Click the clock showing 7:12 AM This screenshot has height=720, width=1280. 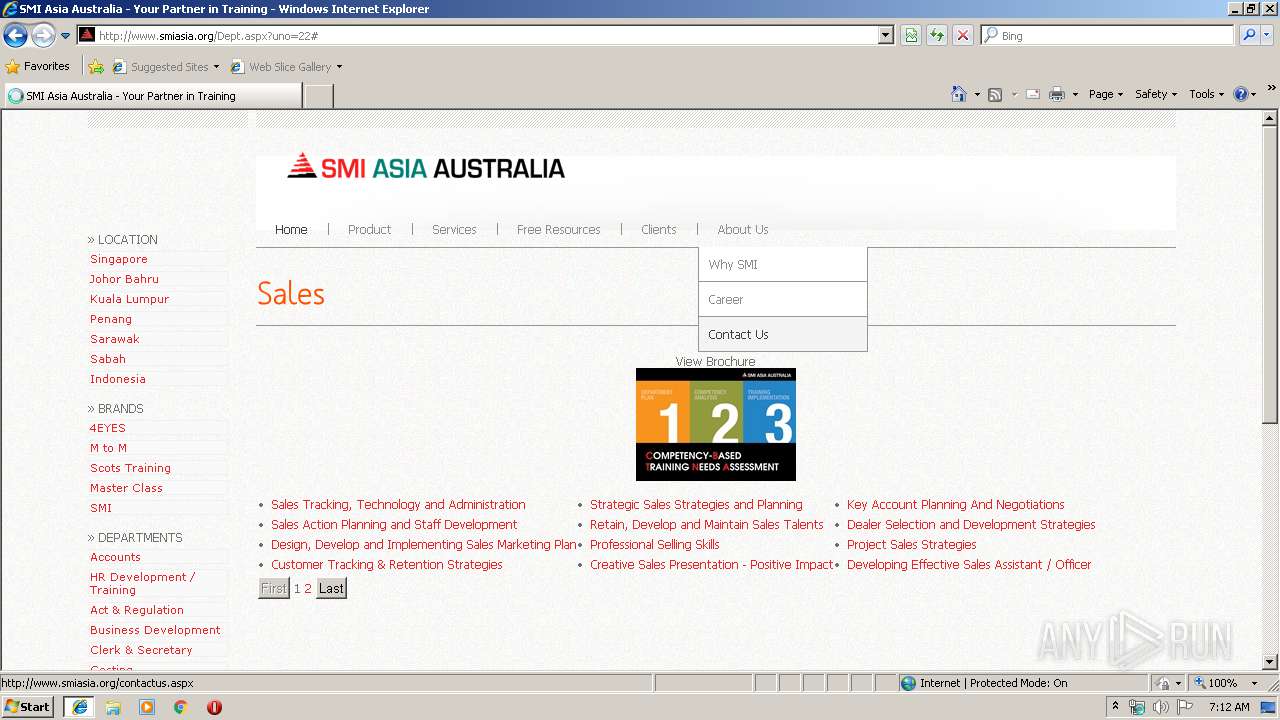click(1229, 707)
